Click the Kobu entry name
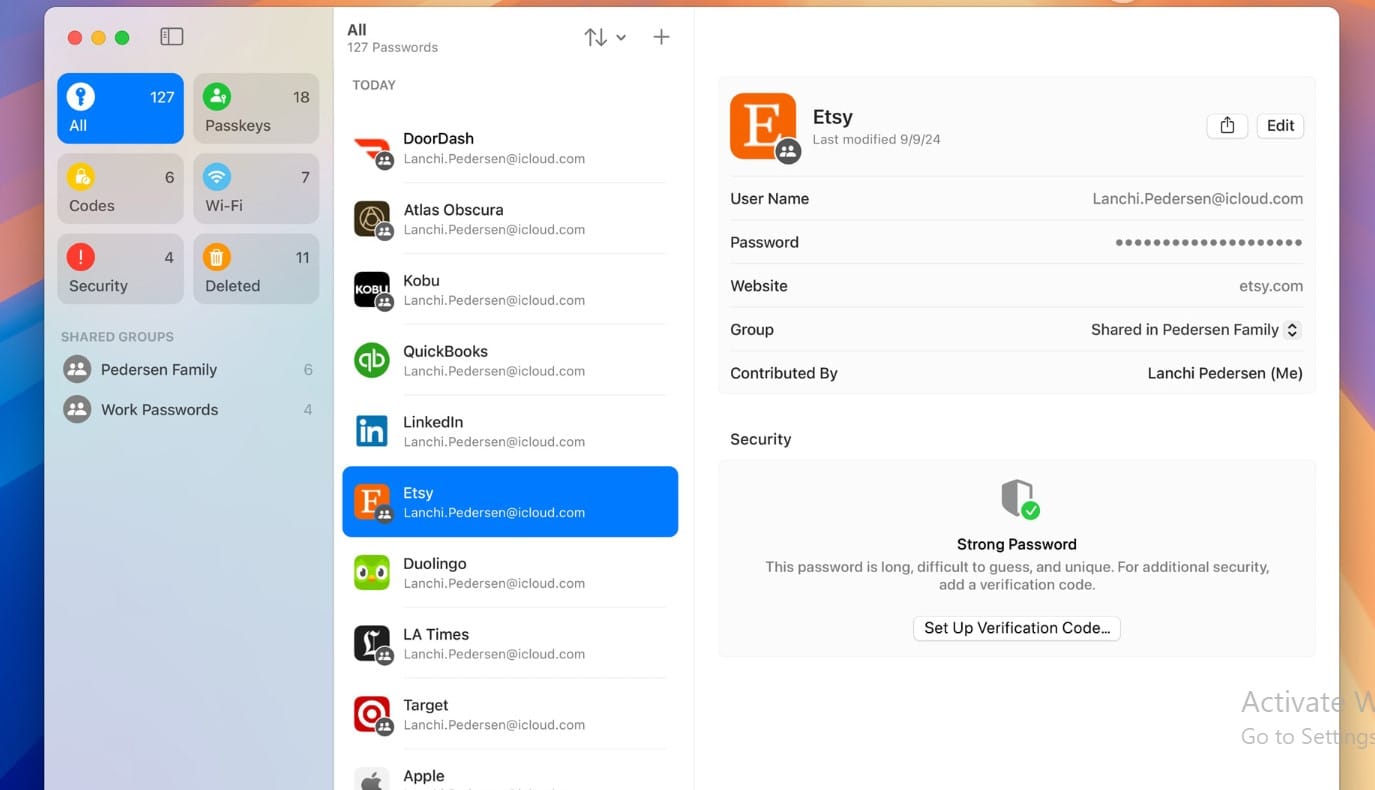1375x790 pixels. pos(421,280)
